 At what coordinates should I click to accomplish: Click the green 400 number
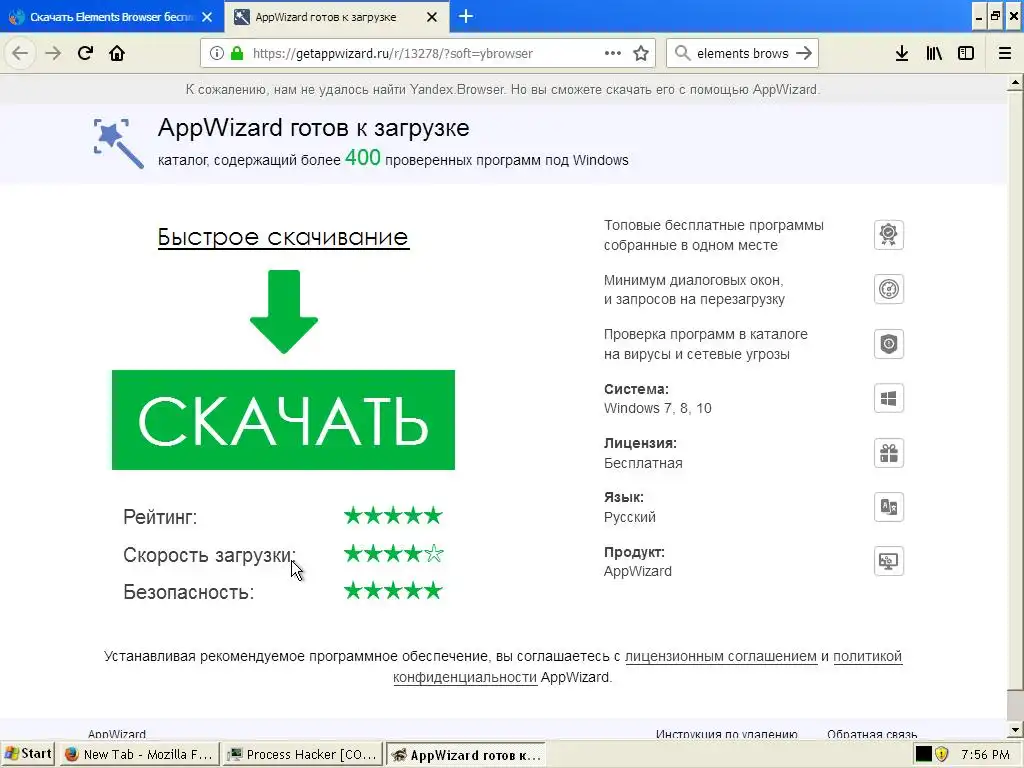click(x=362, y=157)
